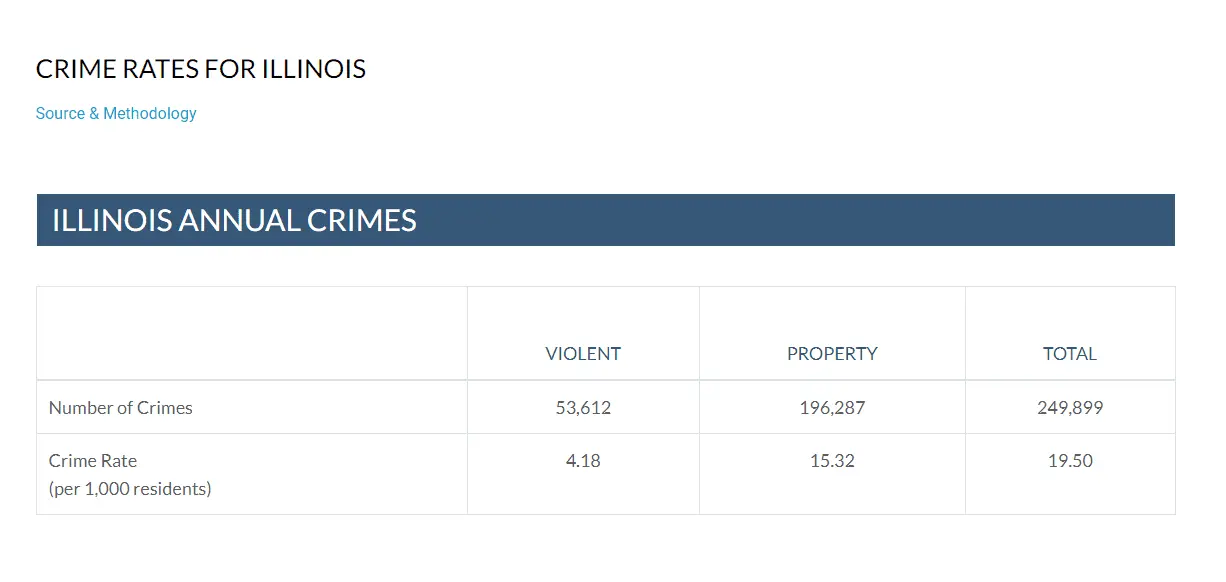Click the per 1,000 residents subtext
The height and width of the screenshot is (582, 1226).
click(130, 489)
